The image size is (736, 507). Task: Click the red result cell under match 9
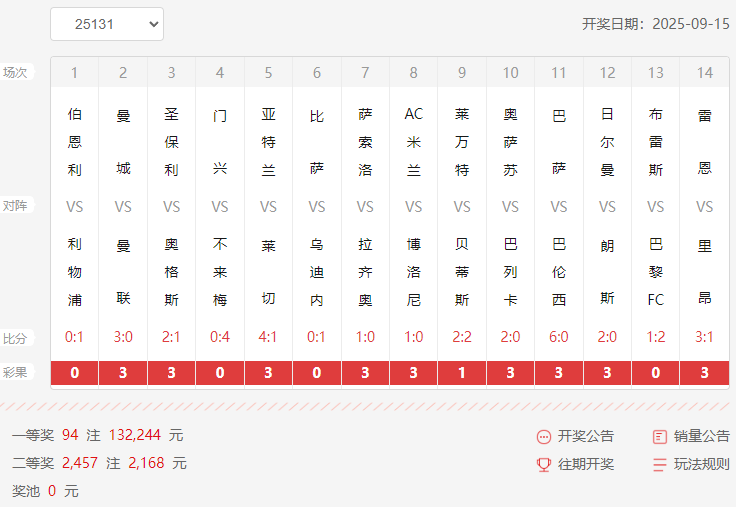tap(462, 373)
